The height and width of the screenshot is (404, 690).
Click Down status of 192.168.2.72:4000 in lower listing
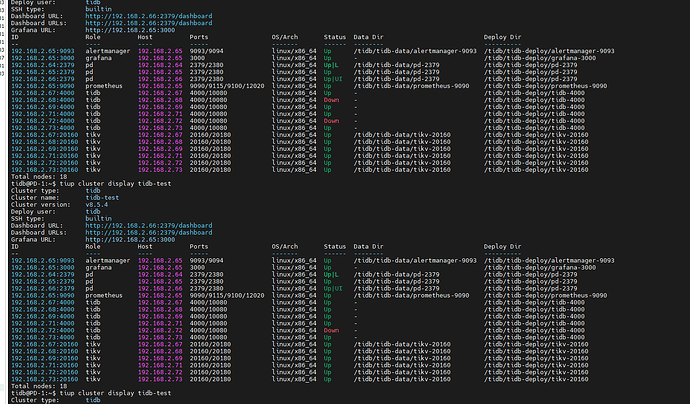coord(331,331)
